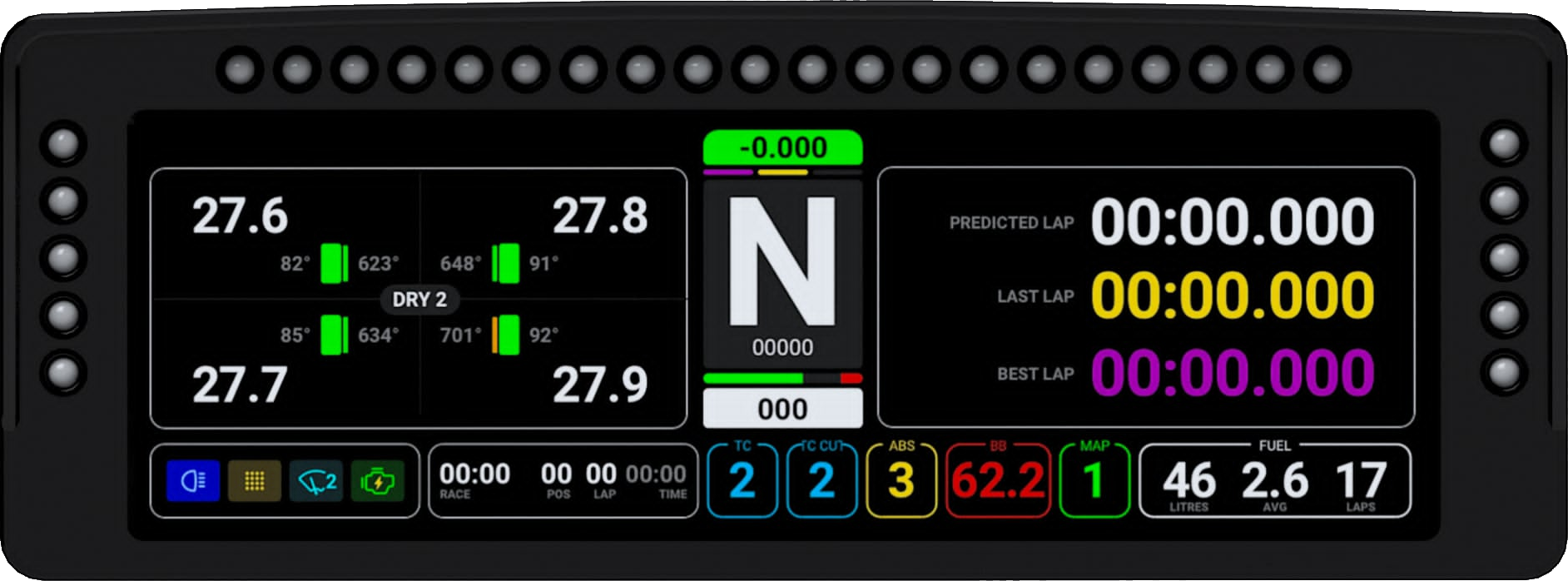
Task: Click the front-left green tyre wear icon
Action: coord(335,263)
